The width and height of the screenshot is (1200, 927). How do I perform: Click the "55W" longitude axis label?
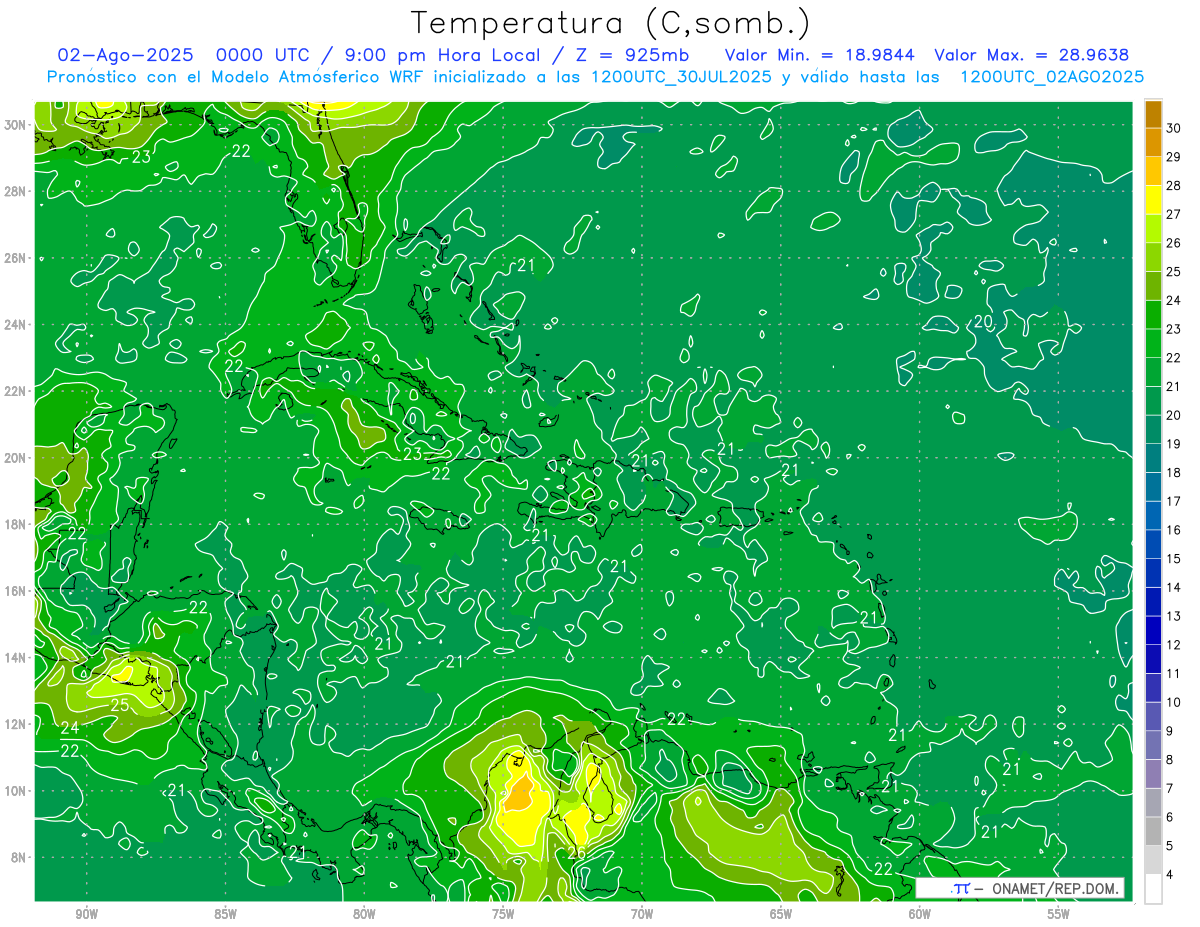click(x=1059, y=914)
